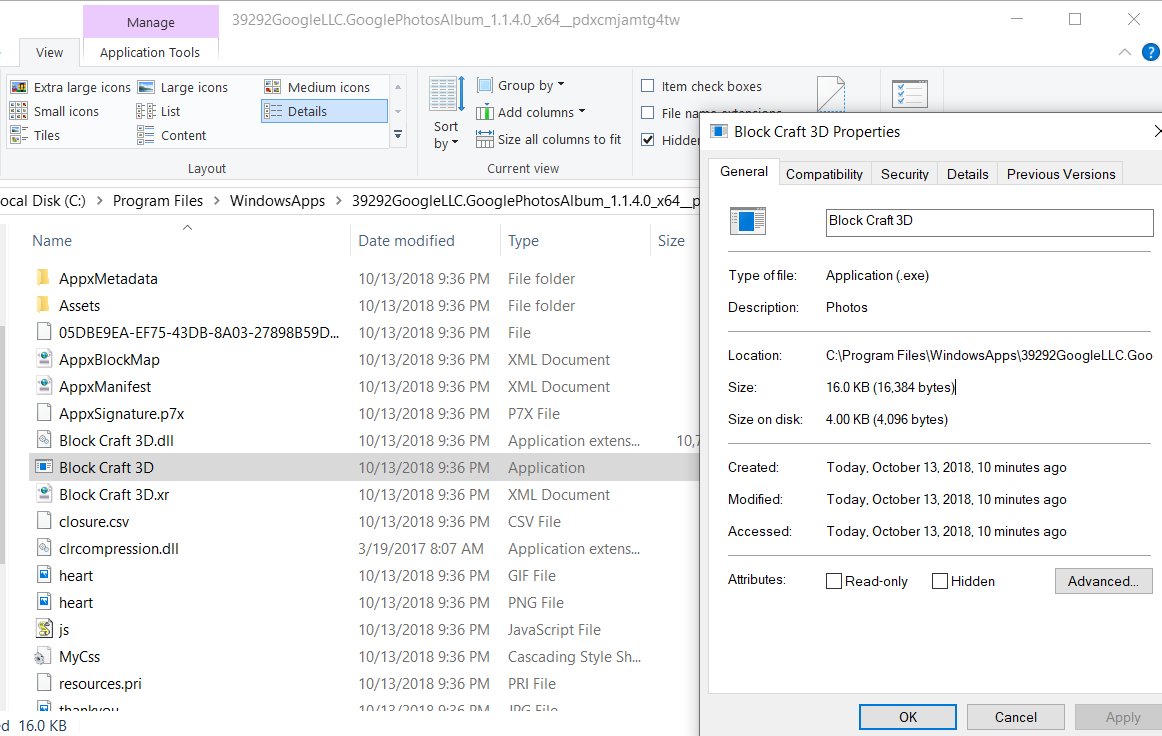Click the Block Craft 3D application icon
This screenshot has height=736, width=1162.
(44, 467)
